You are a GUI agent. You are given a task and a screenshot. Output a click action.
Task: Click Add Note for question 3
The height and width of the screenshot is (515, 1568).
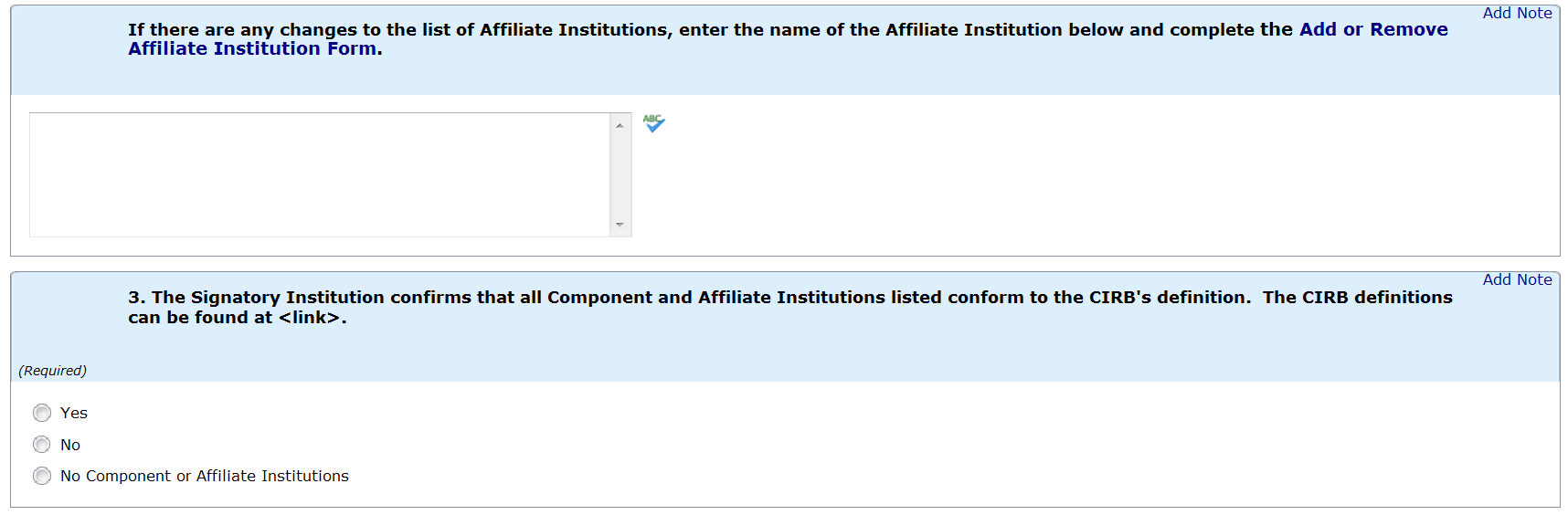(1517, 279)
